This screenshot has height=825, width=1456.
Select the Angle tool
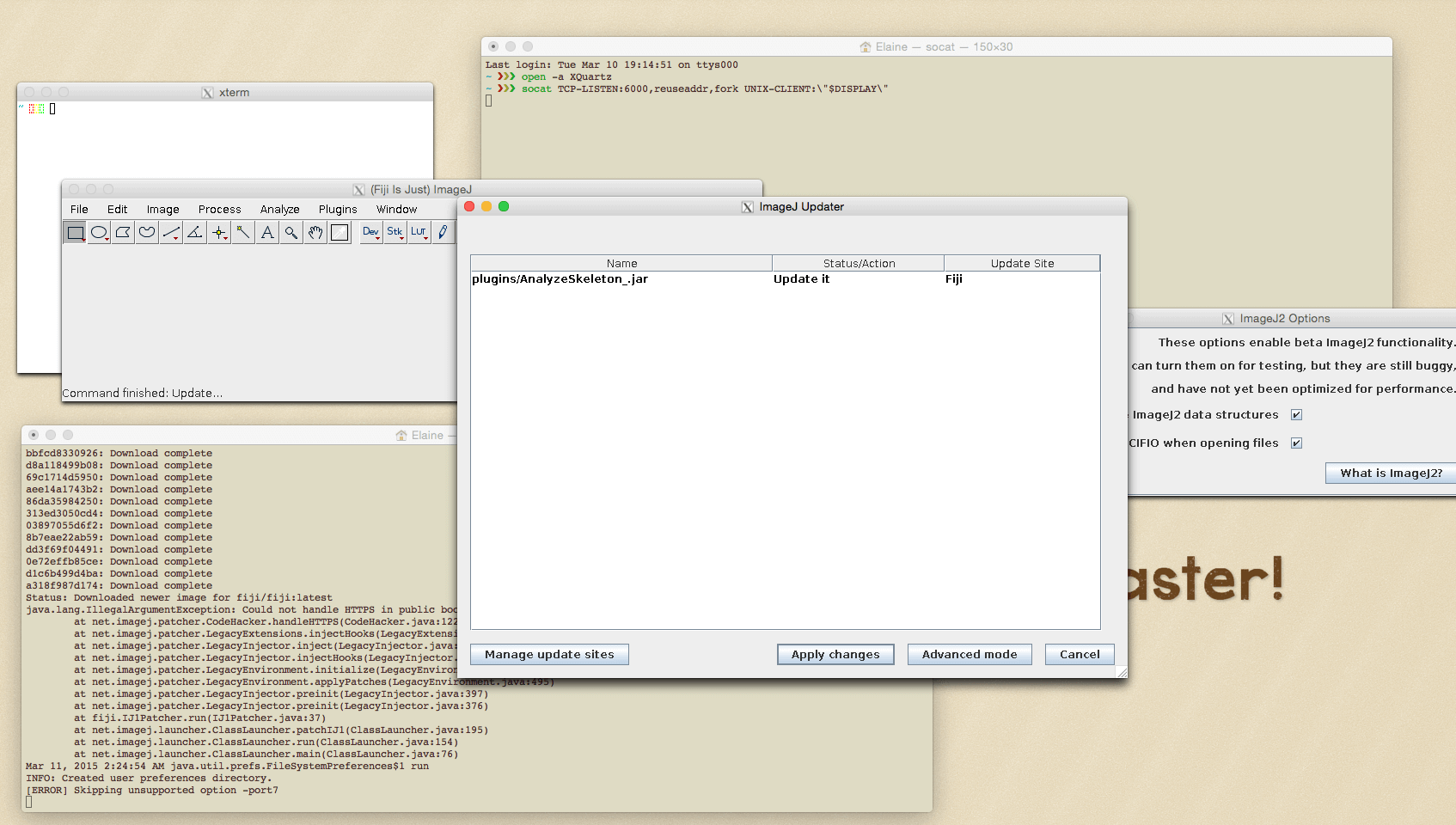(x=196, y=232)
